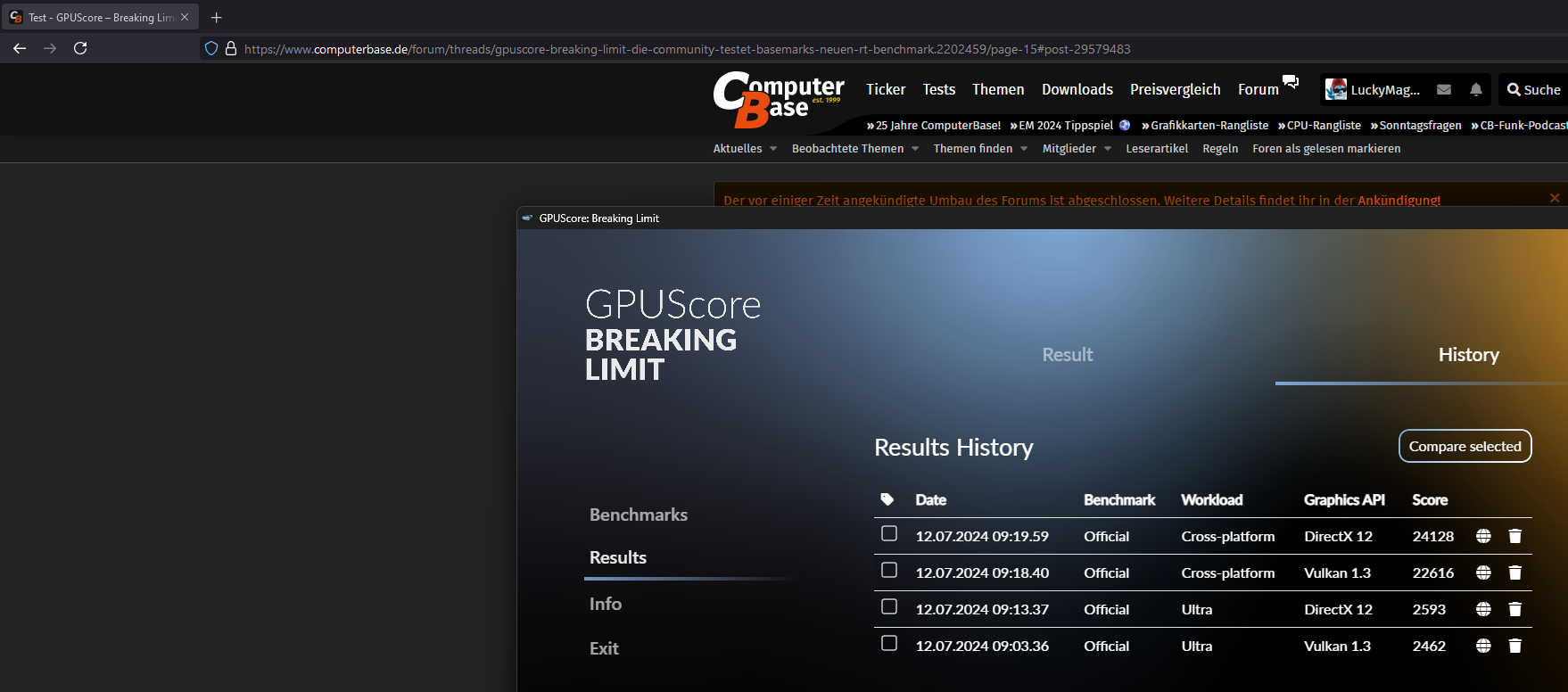Viewport: 1568px width, 692px height.
Task: Delete the 2593 score result with trash icon
Action: pyautogui.click(x=1514, y=609)
